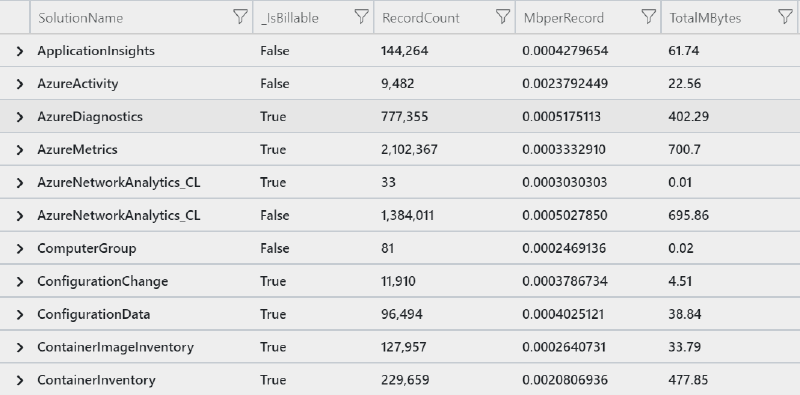Viewport: 800px width, 395px height.
Task: Expand the ContainerImageInventory row
Action: click(x=19, y=347)
